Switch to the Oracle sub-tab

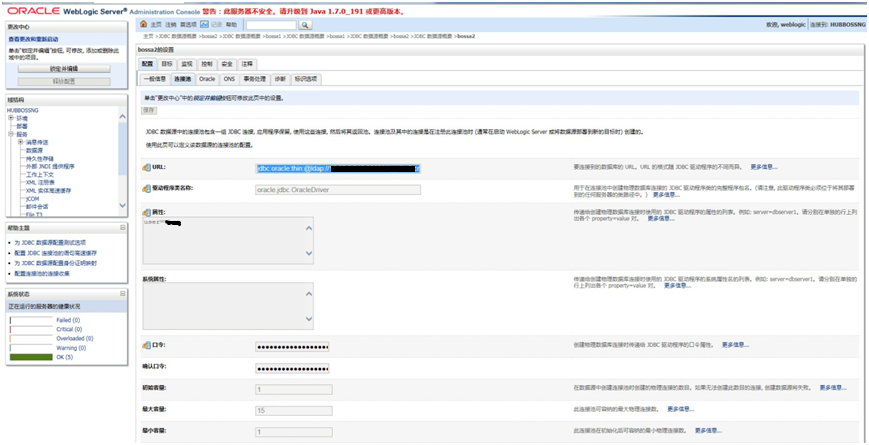click(207, 79)
